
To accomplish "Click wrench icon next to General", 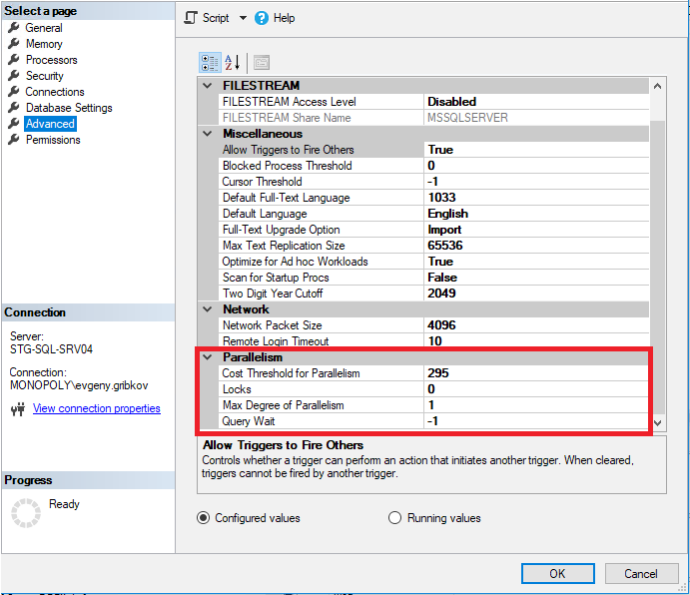I will (x=14, y=28).
